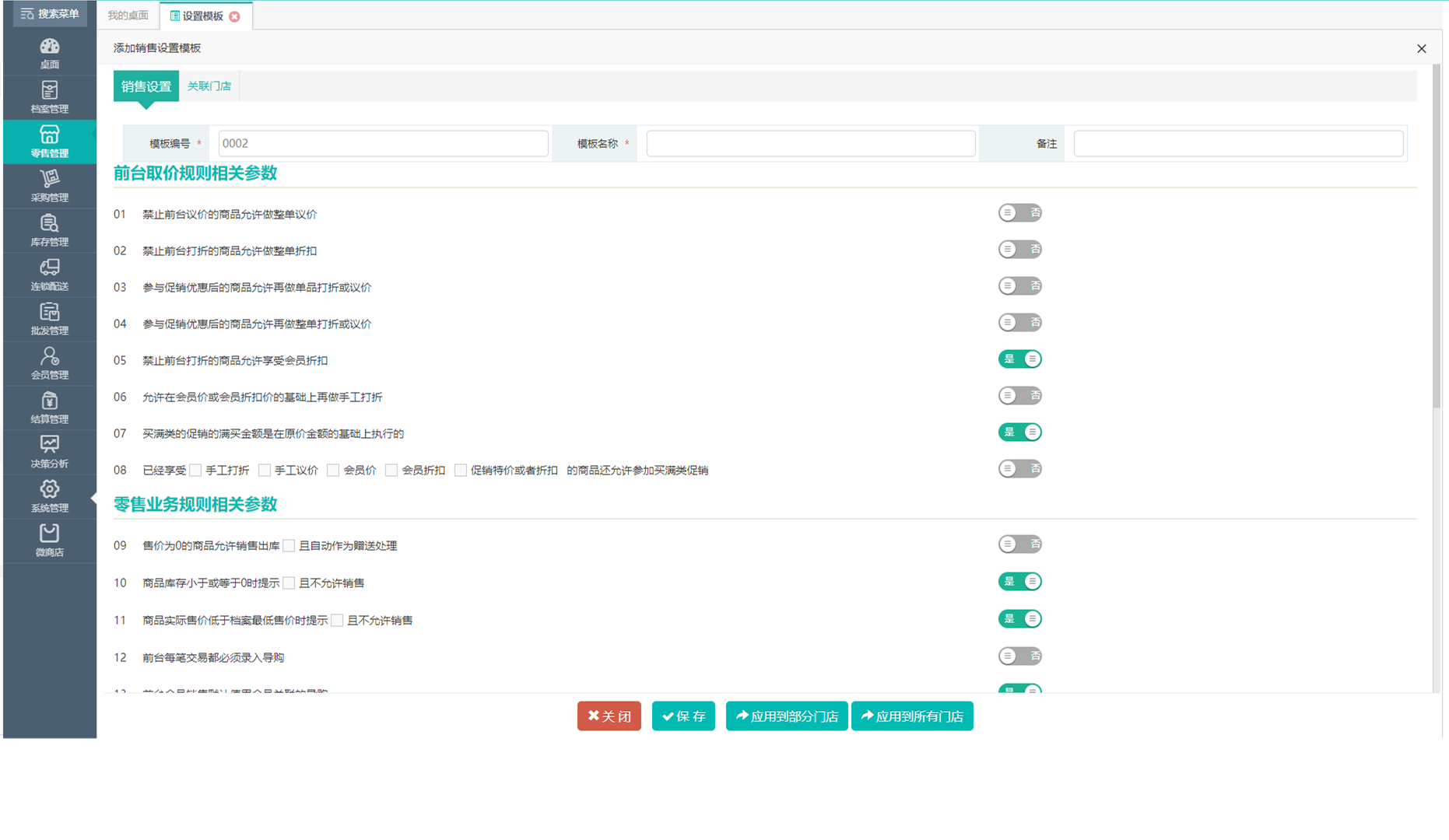Click 应用到所有门店 button
1449x840 pixels.
pos(912,716)
